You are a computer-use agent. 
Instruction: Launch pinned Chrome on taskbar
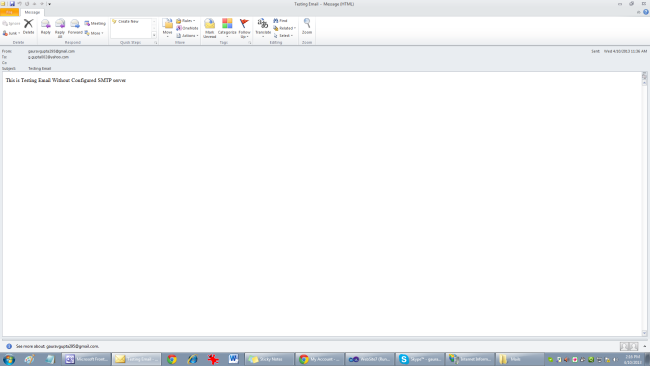[172, 359]
